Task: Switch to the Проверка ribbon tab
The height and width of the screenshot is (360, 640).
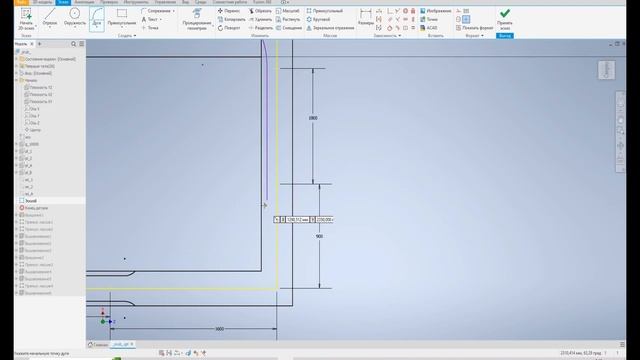Action: pyautogui.click(x=109, y=2)
